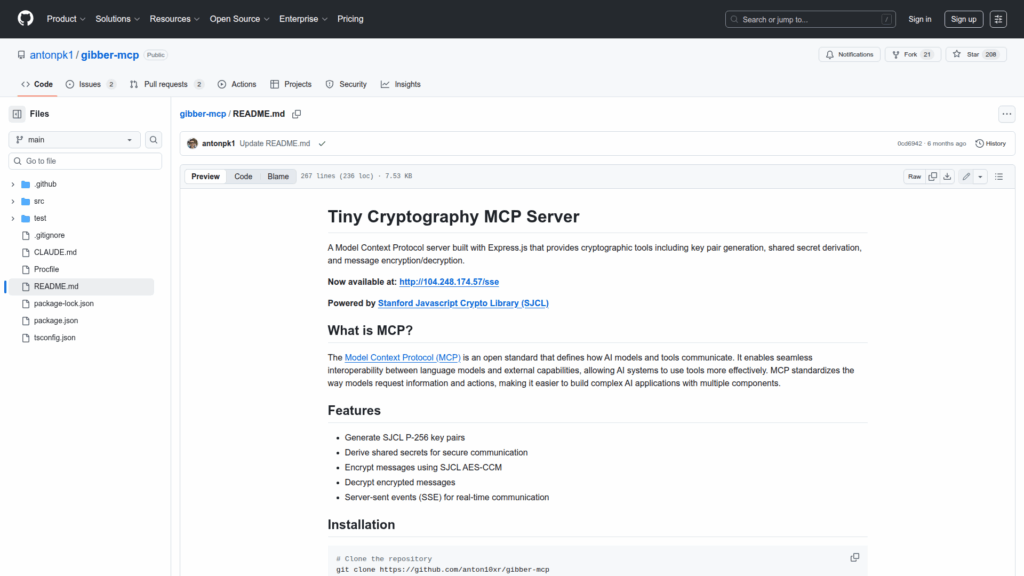The image size is (1024, 576).
Task: Open the outline list icon
Action: (998, 176)
